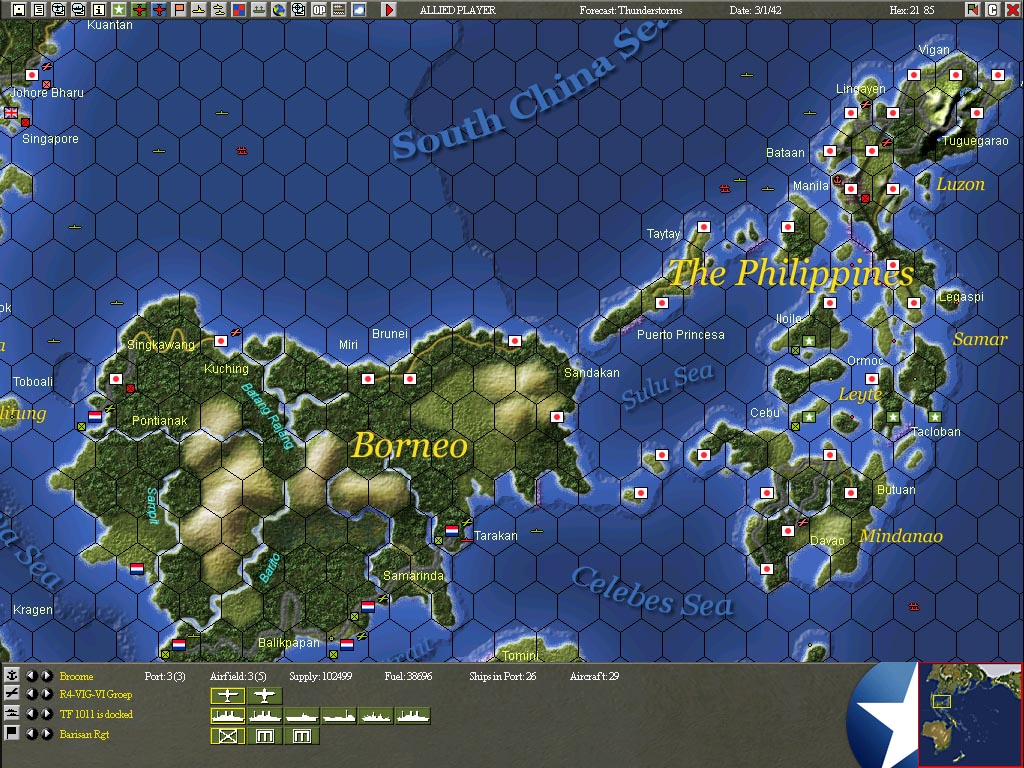Screen dimensions: 1024x768
Task: Select the highlighted first aircraft group button
Action: [x=227, y=695]
